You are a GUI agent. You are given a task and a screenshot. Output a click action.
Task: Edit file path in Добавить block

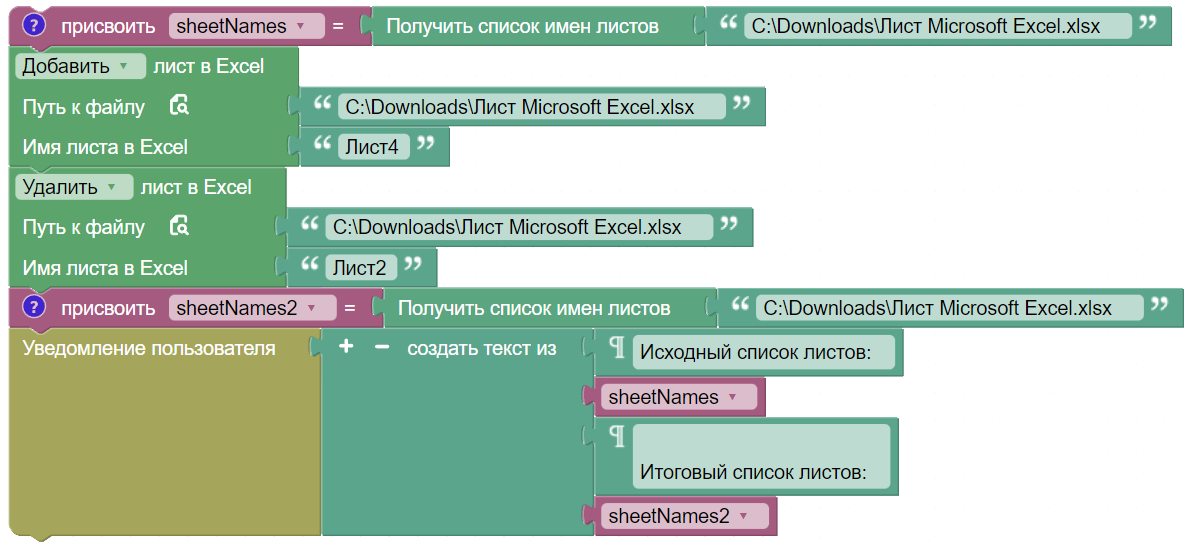pos(531,107)
